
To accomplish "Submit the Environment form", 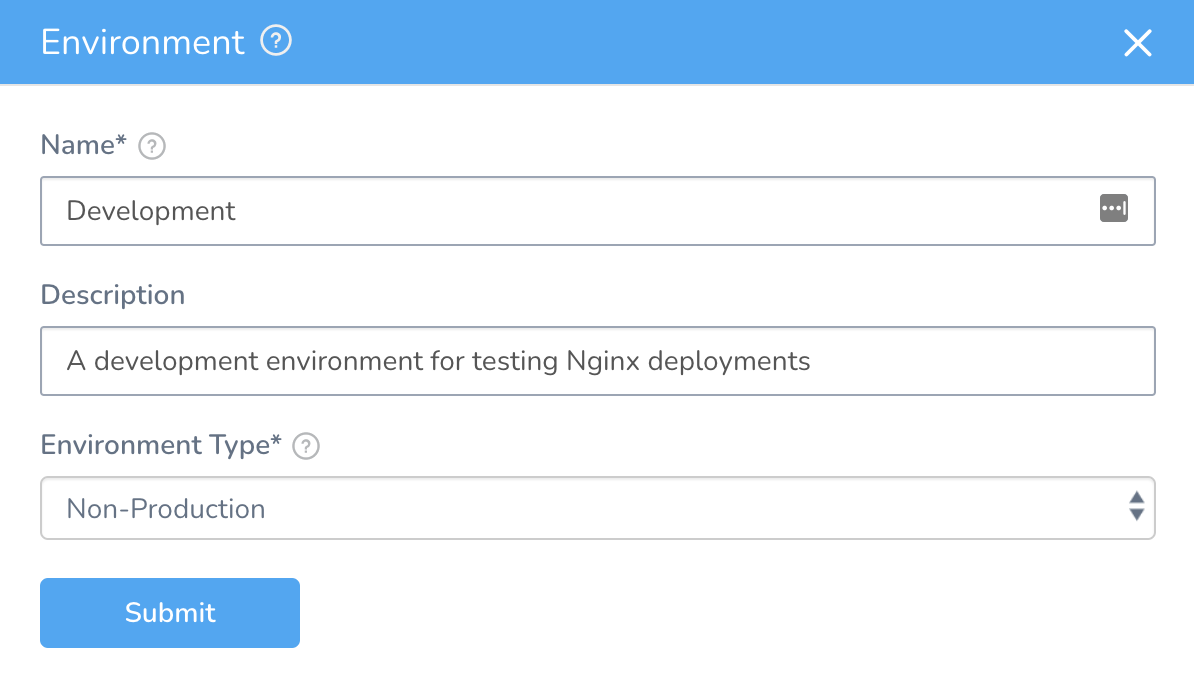I will (169, 612).
